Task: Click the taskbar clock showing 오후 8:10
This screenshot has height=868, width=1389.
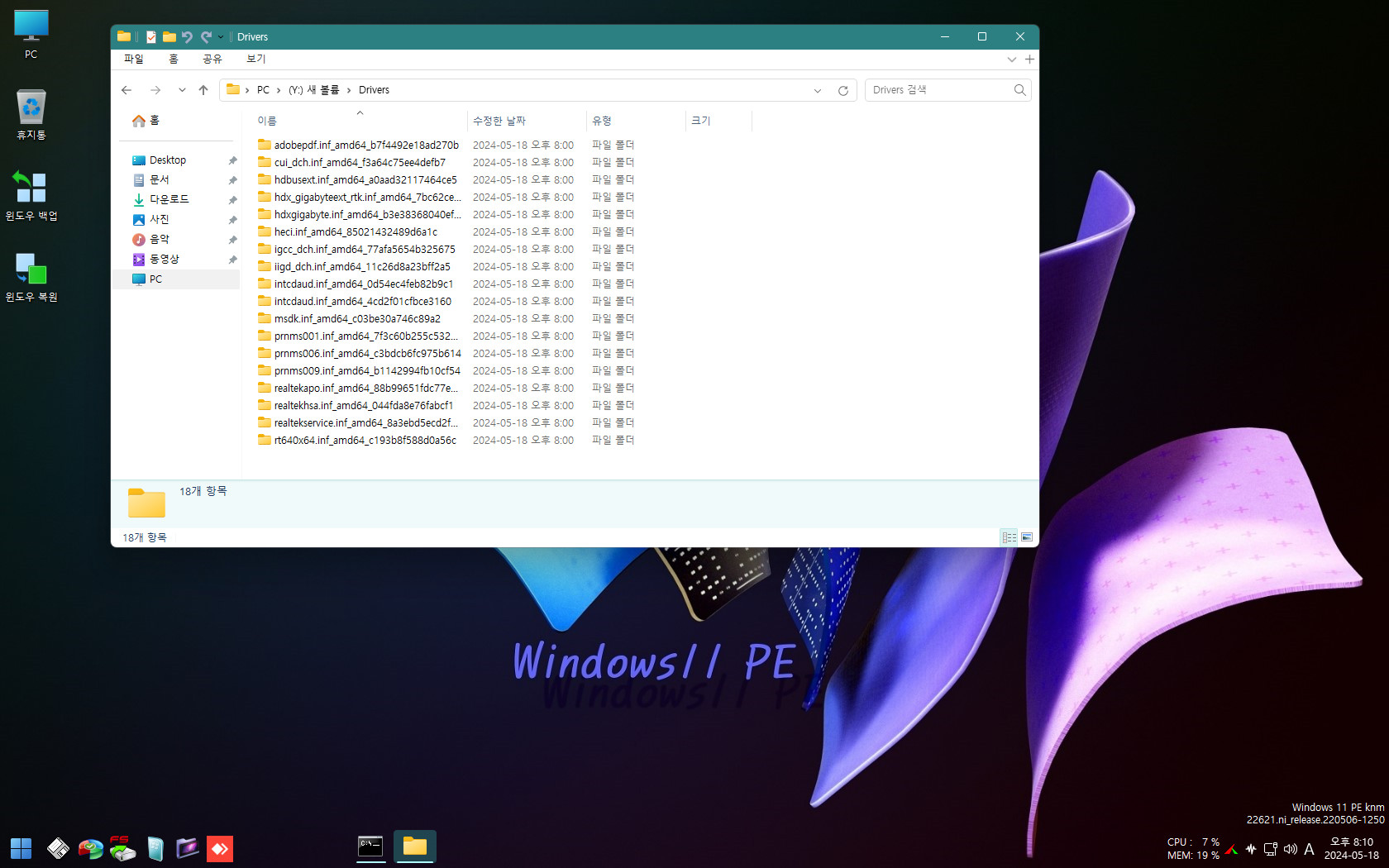Action: click(x=1352, y=849)
